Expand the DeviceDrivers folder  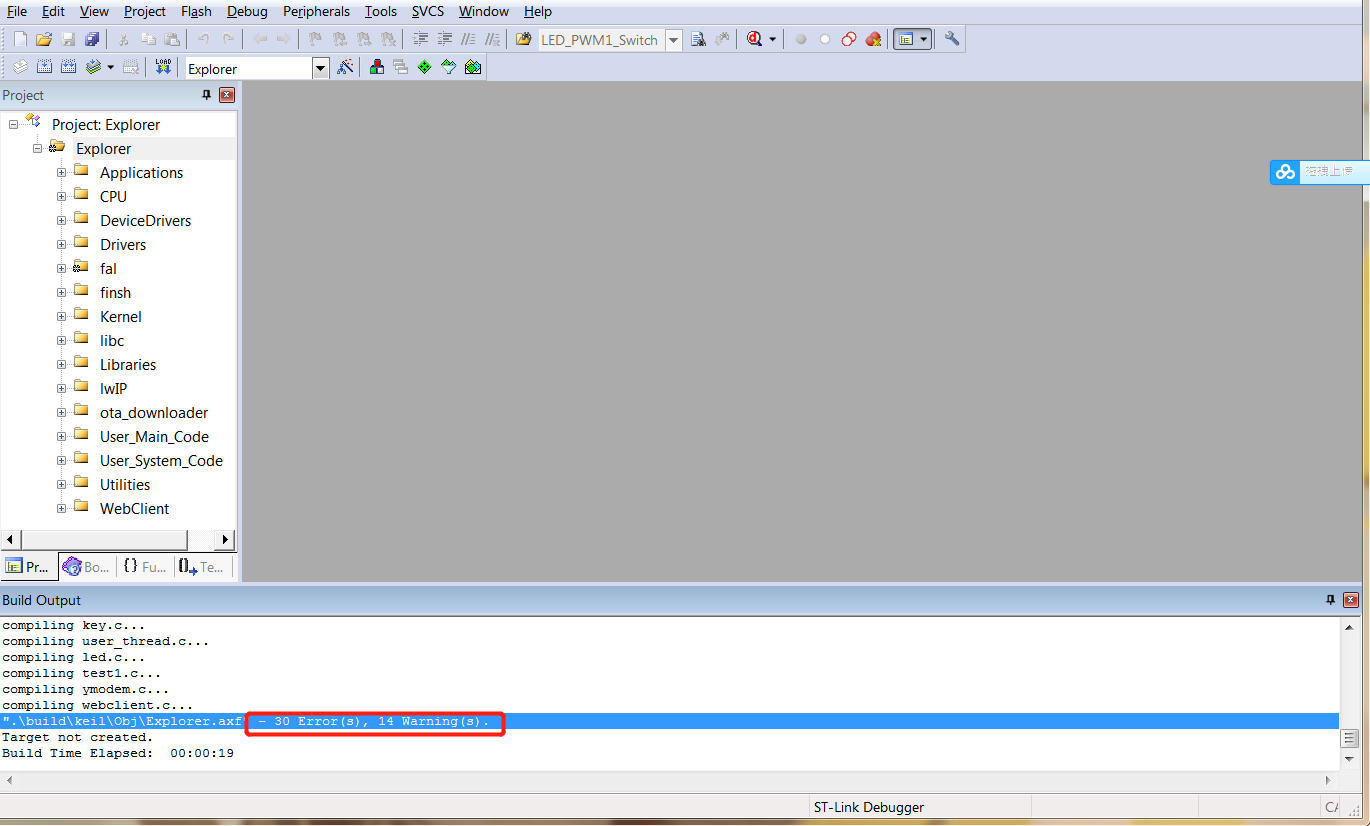pyautogui.click(x=61, y=220)
